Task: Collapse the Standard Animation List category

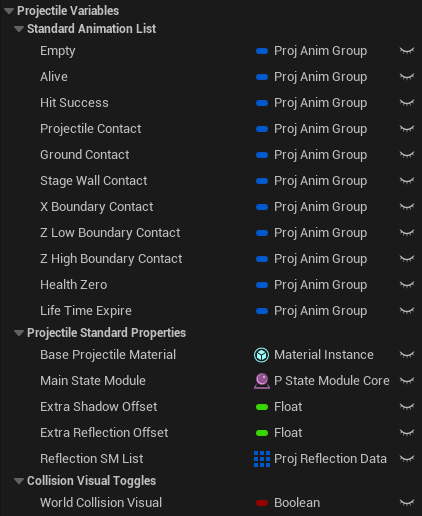Action: 19,29
